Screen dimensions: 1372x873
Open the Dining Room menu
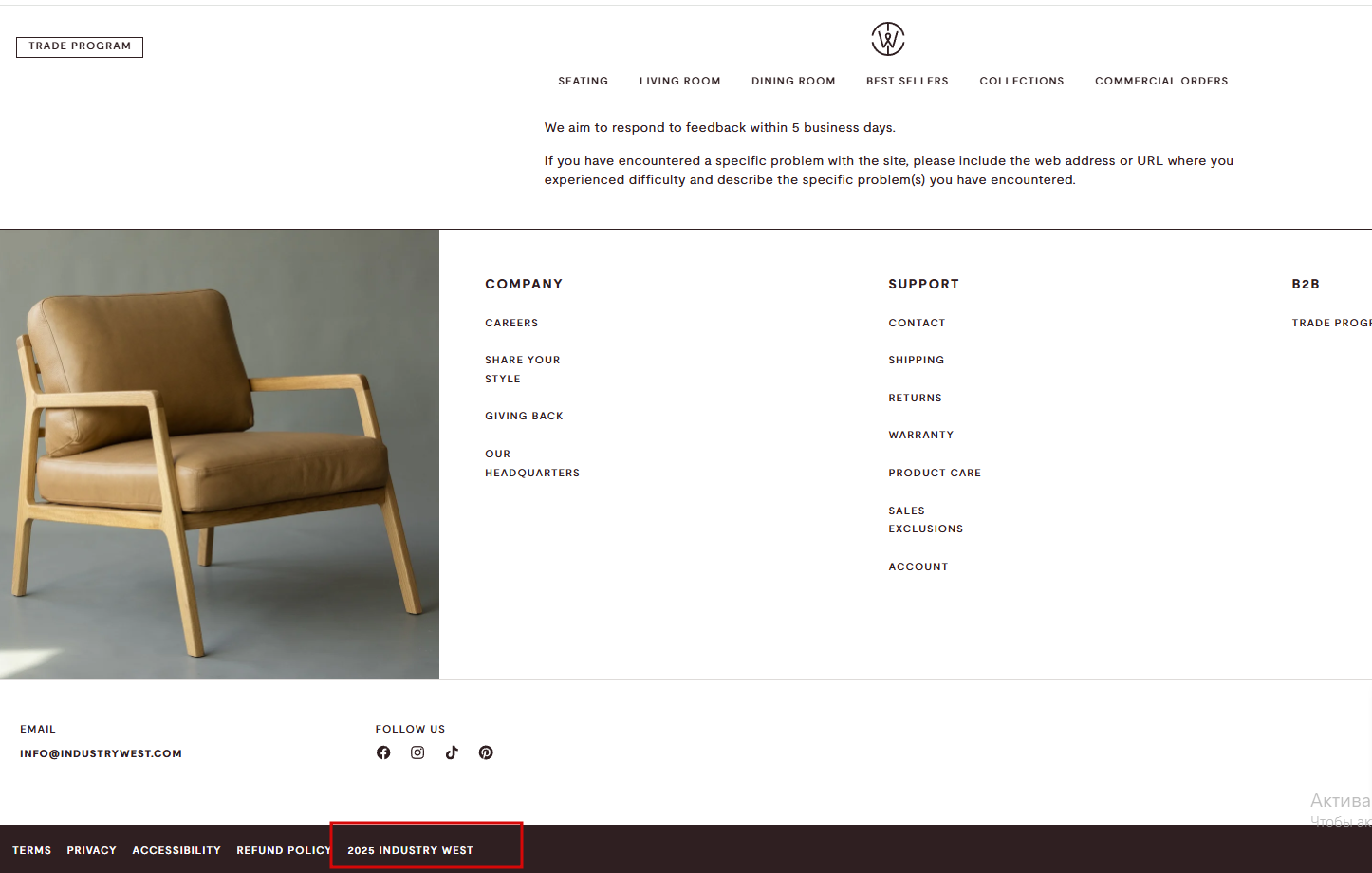pos(793,82)
